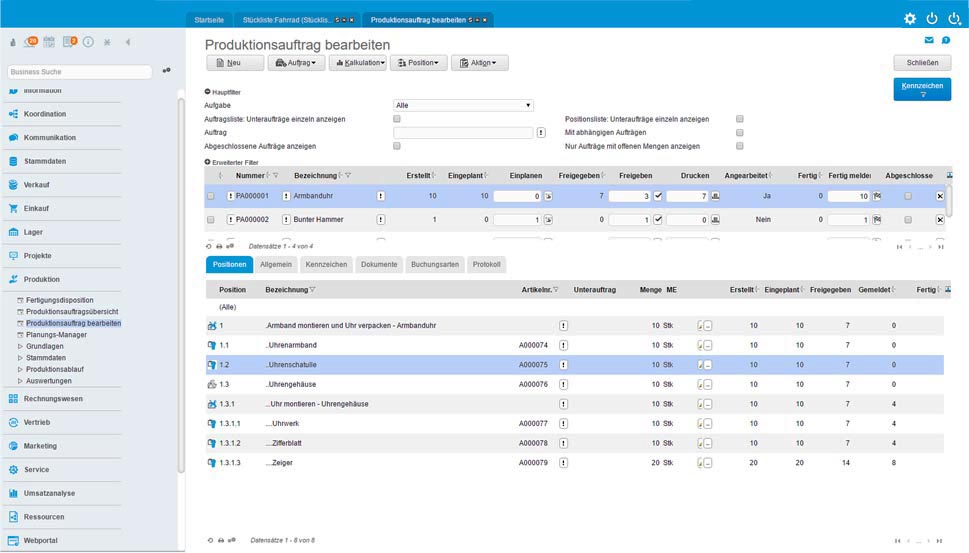Click the X icon in the PA000001 row

(940, 196)
